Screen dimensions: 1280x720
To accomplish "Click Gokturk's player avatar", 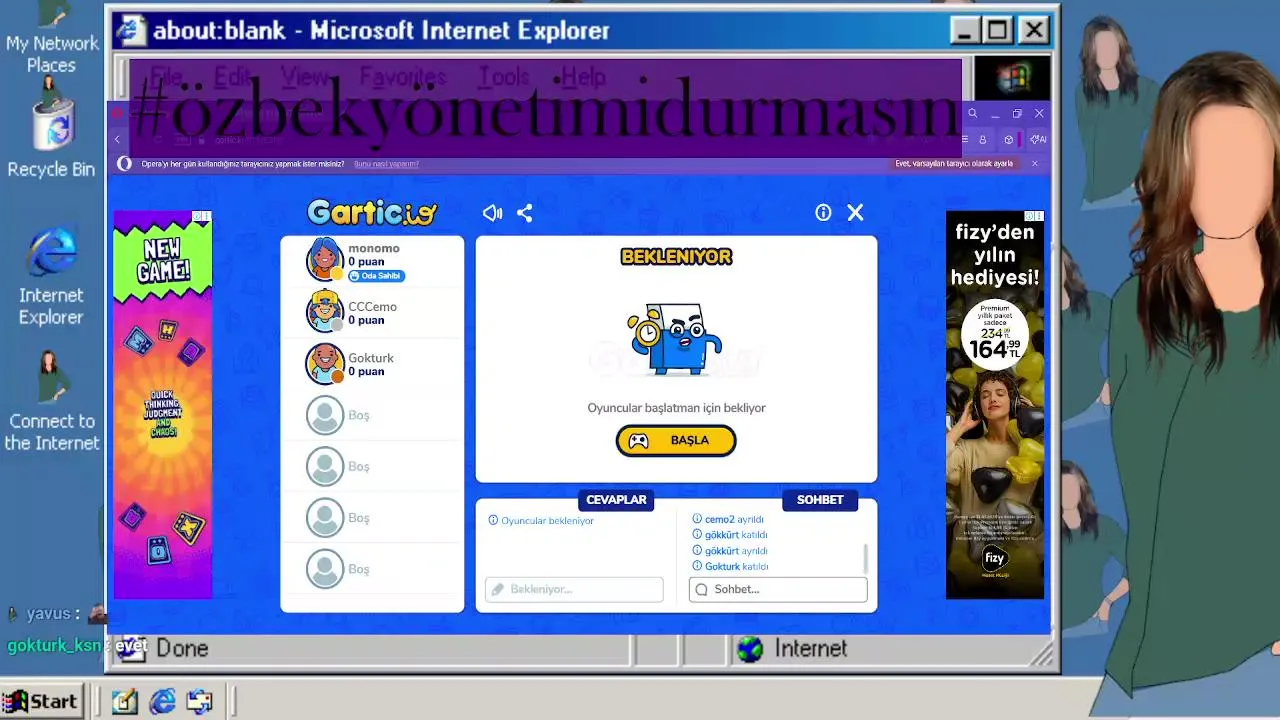I will tap(325, 363).
